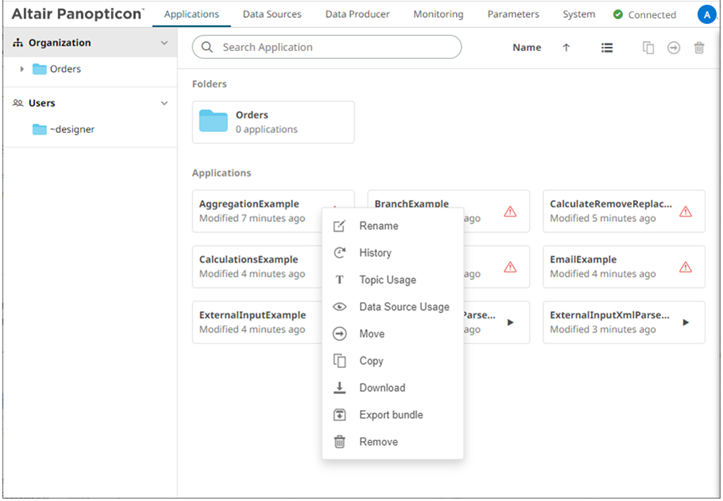Click the Name sort label
The height and width of the screenshot is (501, 723).
click(526, 48)
